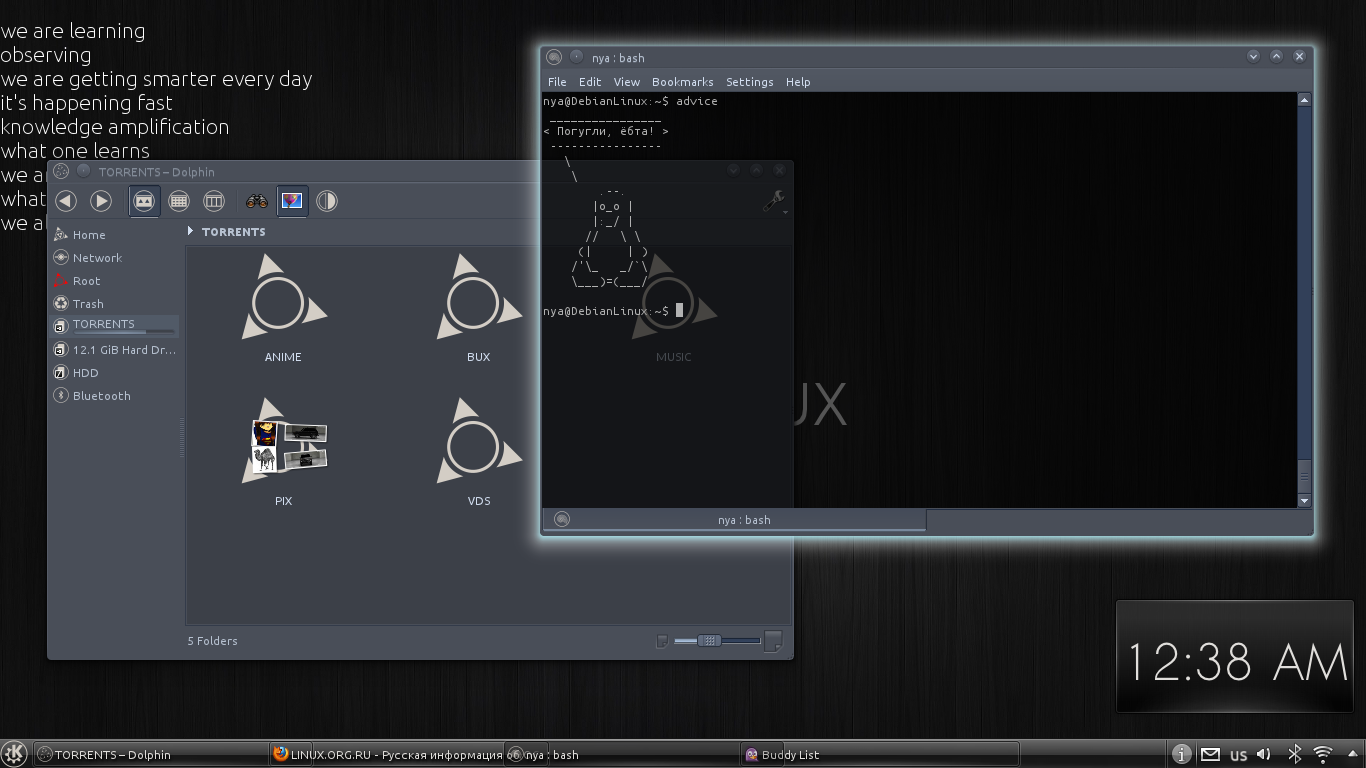Open Find with the binoculars icon
Image resolution: width=1366 pixels, height=768 pixels.
[x=257, y=201]
